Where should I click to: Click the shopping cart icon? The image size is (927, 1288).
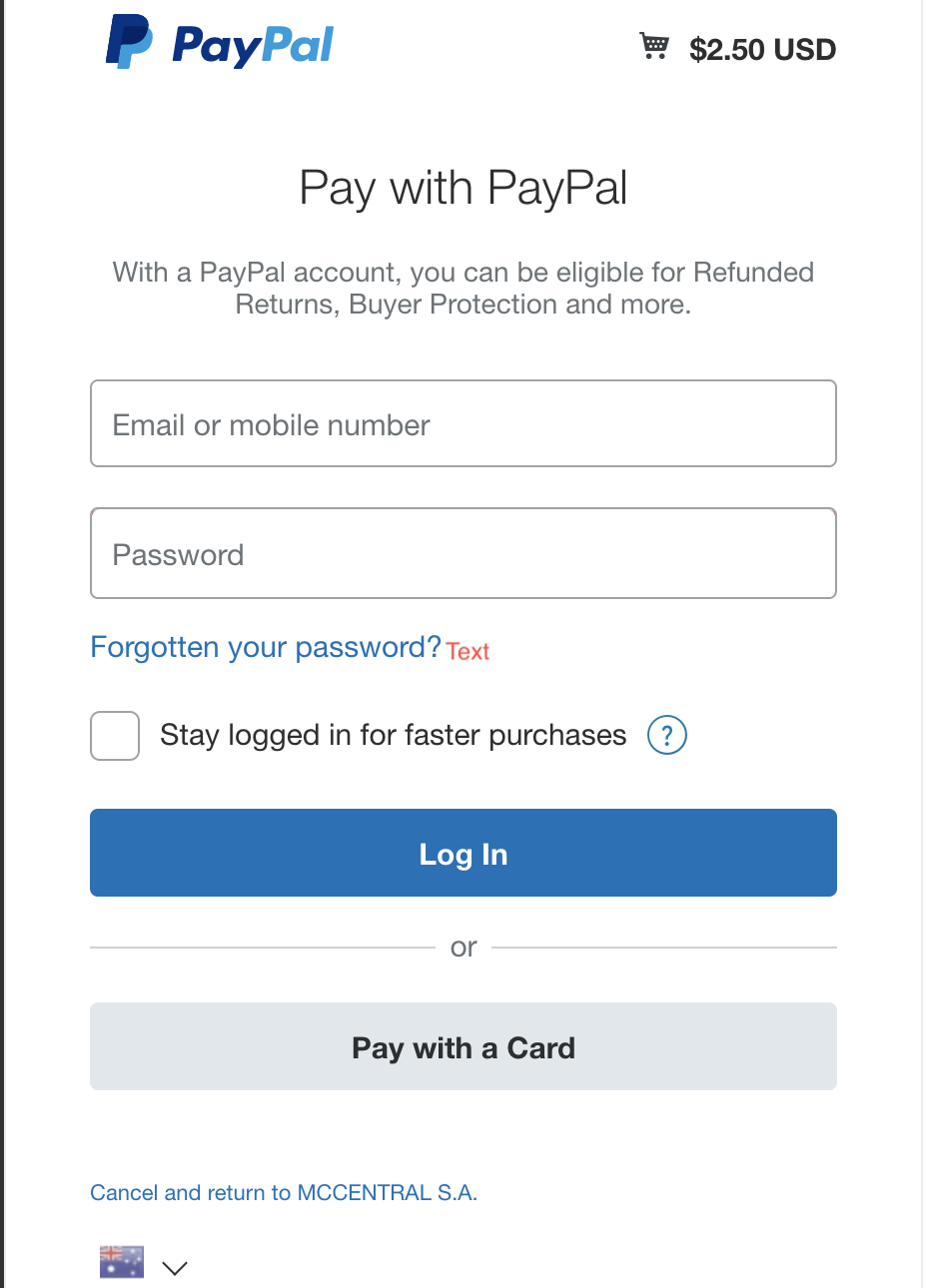(x=654, y=46)
